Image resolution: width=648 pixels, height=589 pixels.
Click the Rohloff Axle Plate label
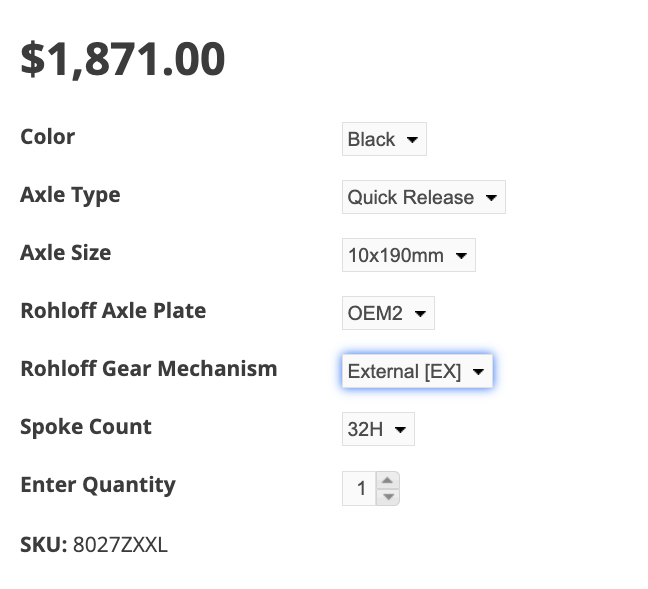113,311
